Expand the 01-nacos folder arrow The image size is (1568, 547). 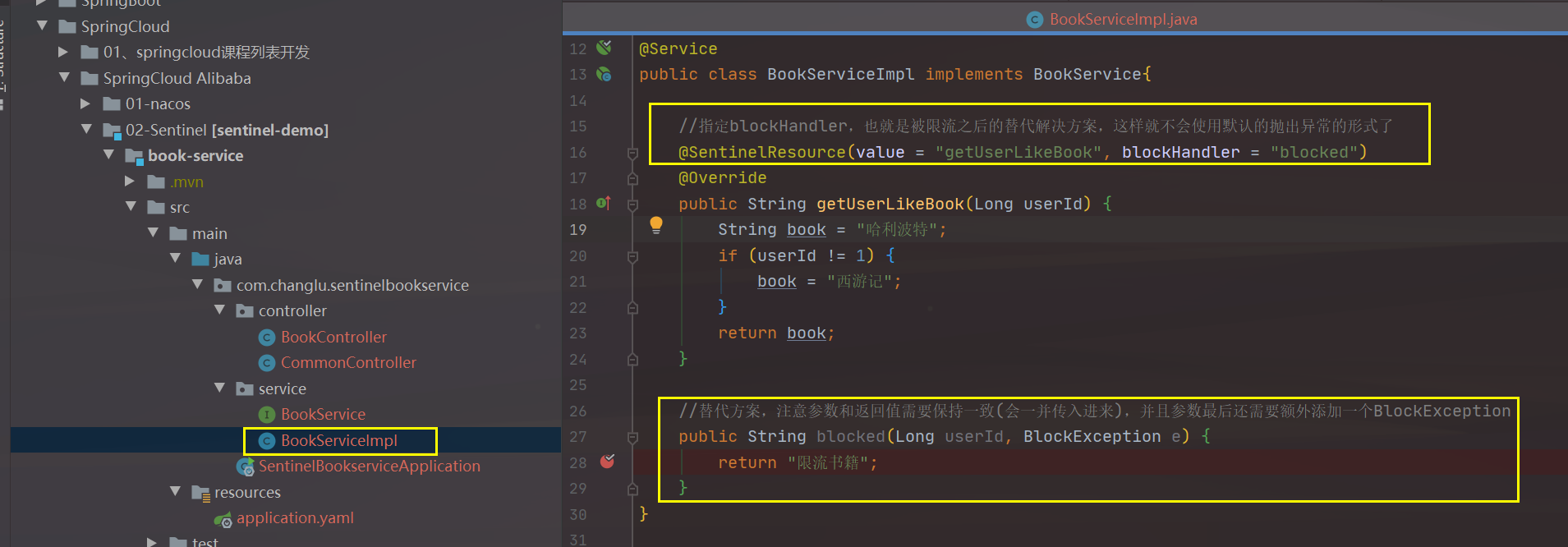point(86,103)
